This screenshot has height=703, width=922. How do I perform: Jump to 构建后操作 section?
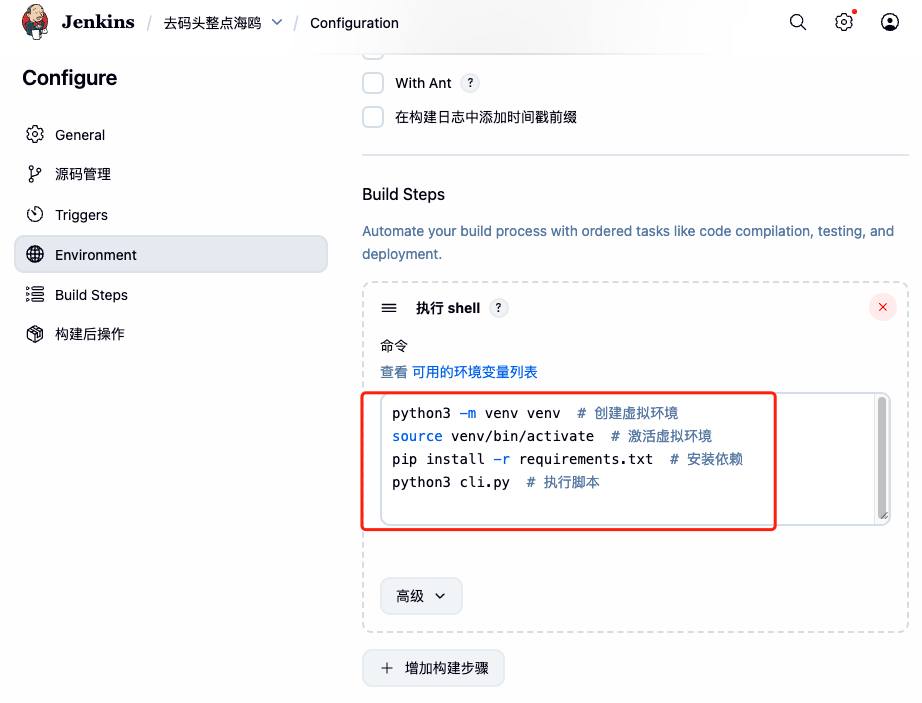click(171, 334)
